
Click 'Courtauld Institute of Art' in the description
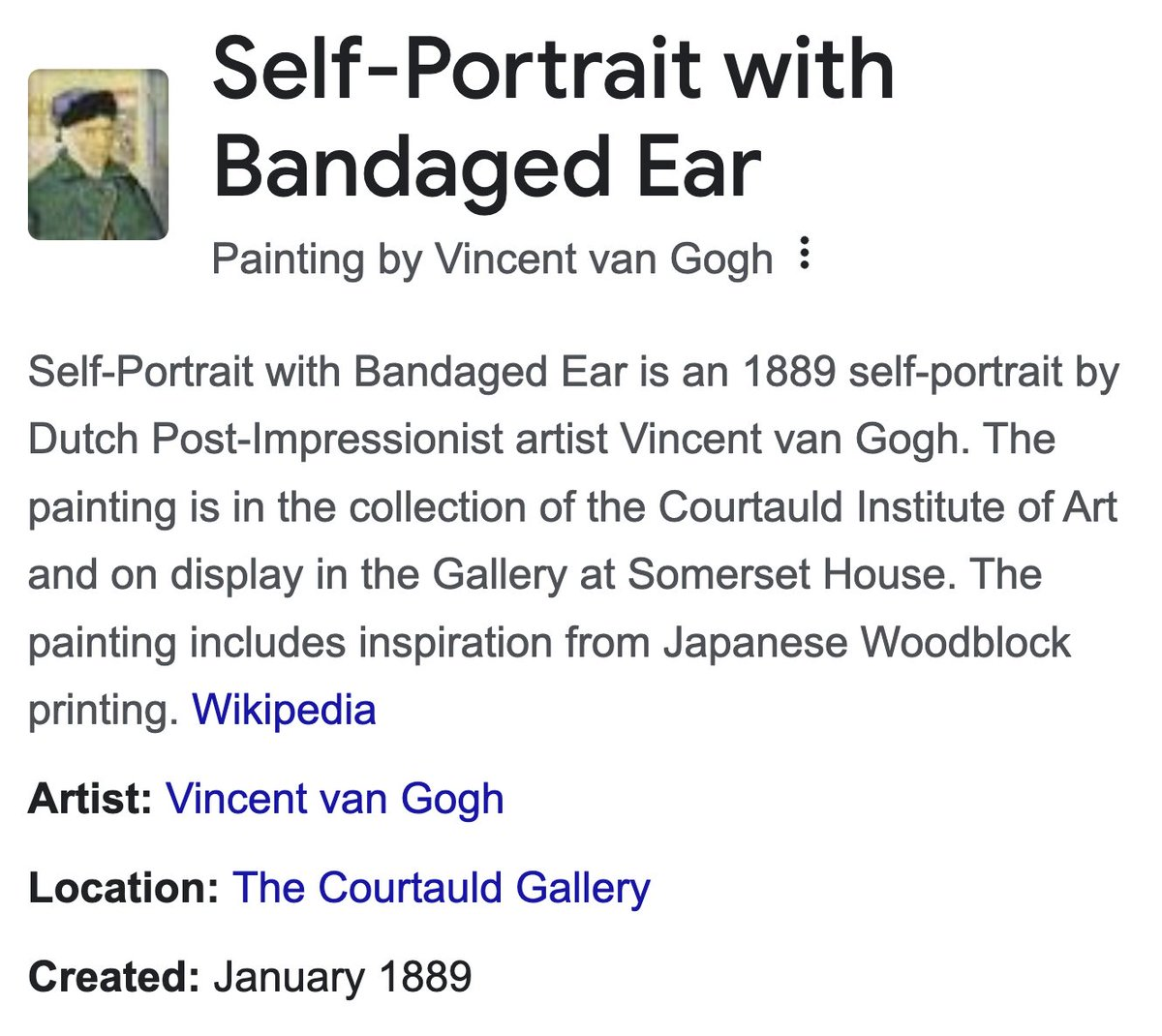[x=888, y=507]
